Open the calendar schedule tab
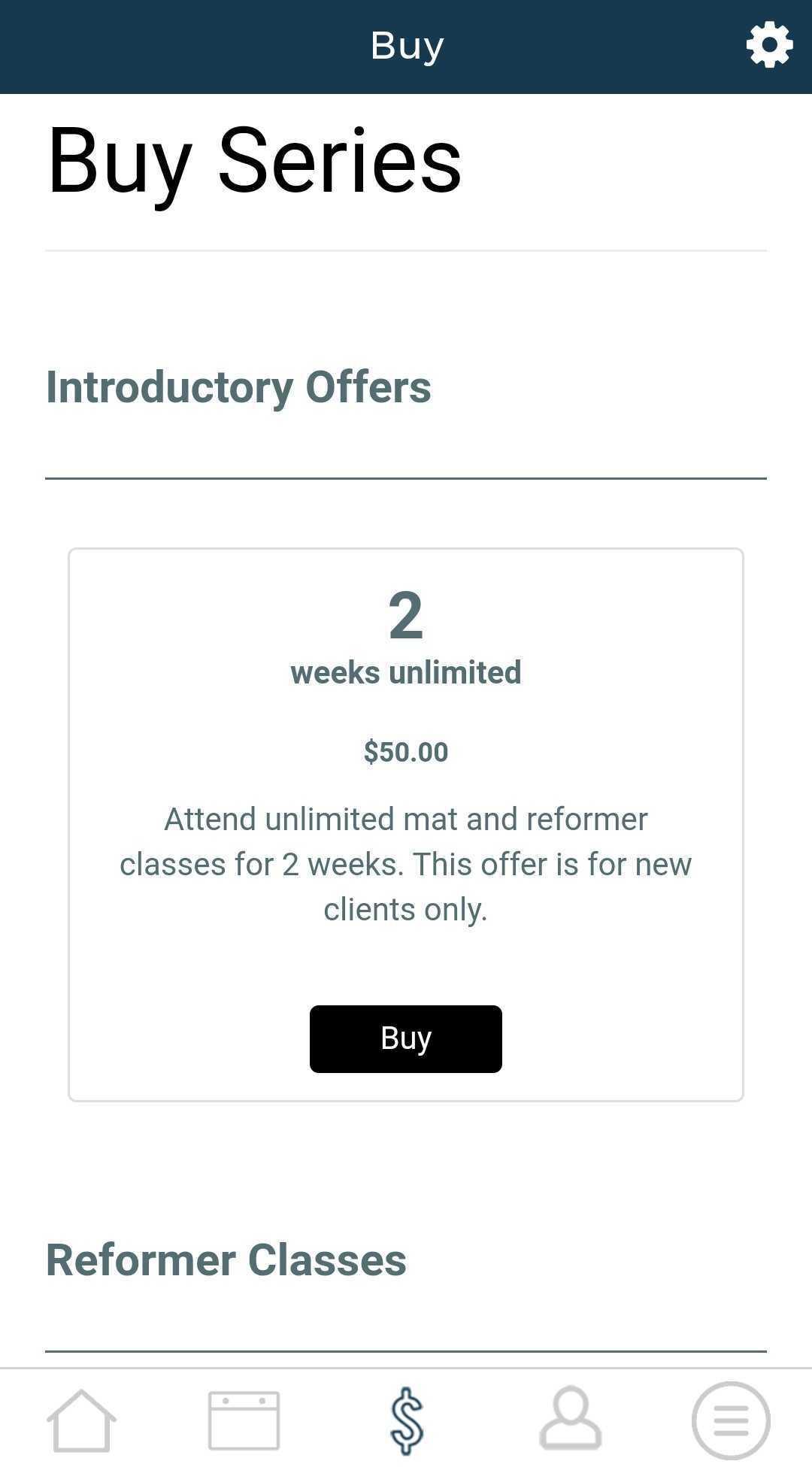812x1467 pixels. pyautogui.click(x=244, y=1420)
